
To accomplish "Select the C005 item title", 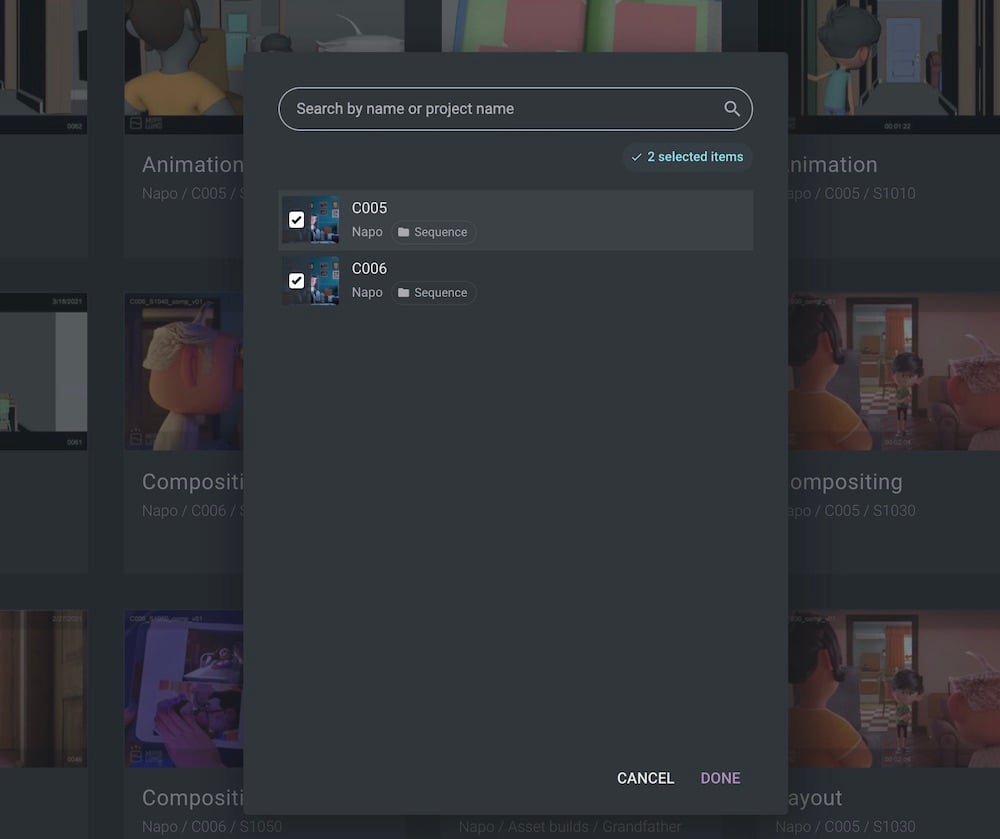I will point(369,208).
